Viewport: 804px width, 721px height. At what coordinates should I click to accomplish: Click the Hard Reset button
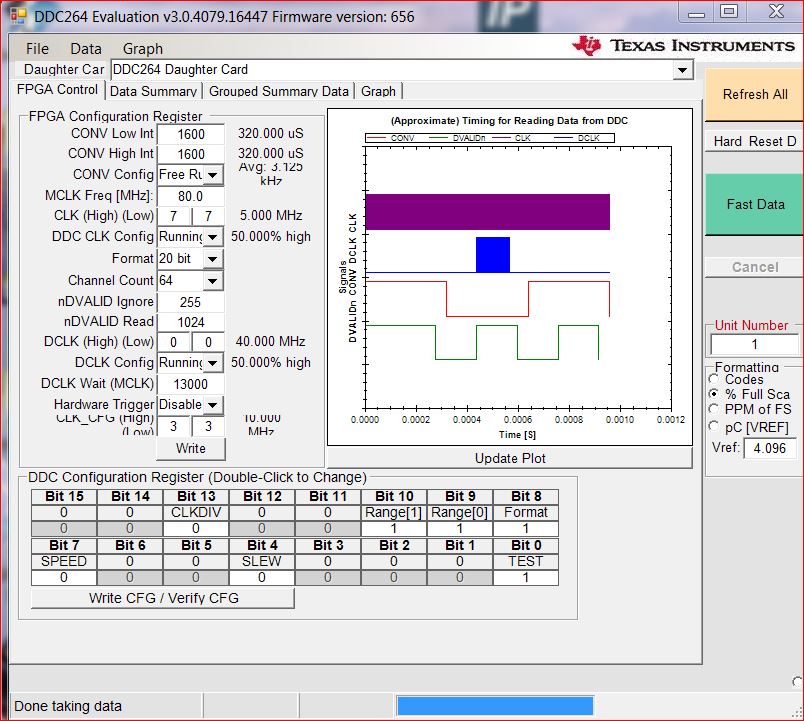pyautogui.click(x=754, y=141)
